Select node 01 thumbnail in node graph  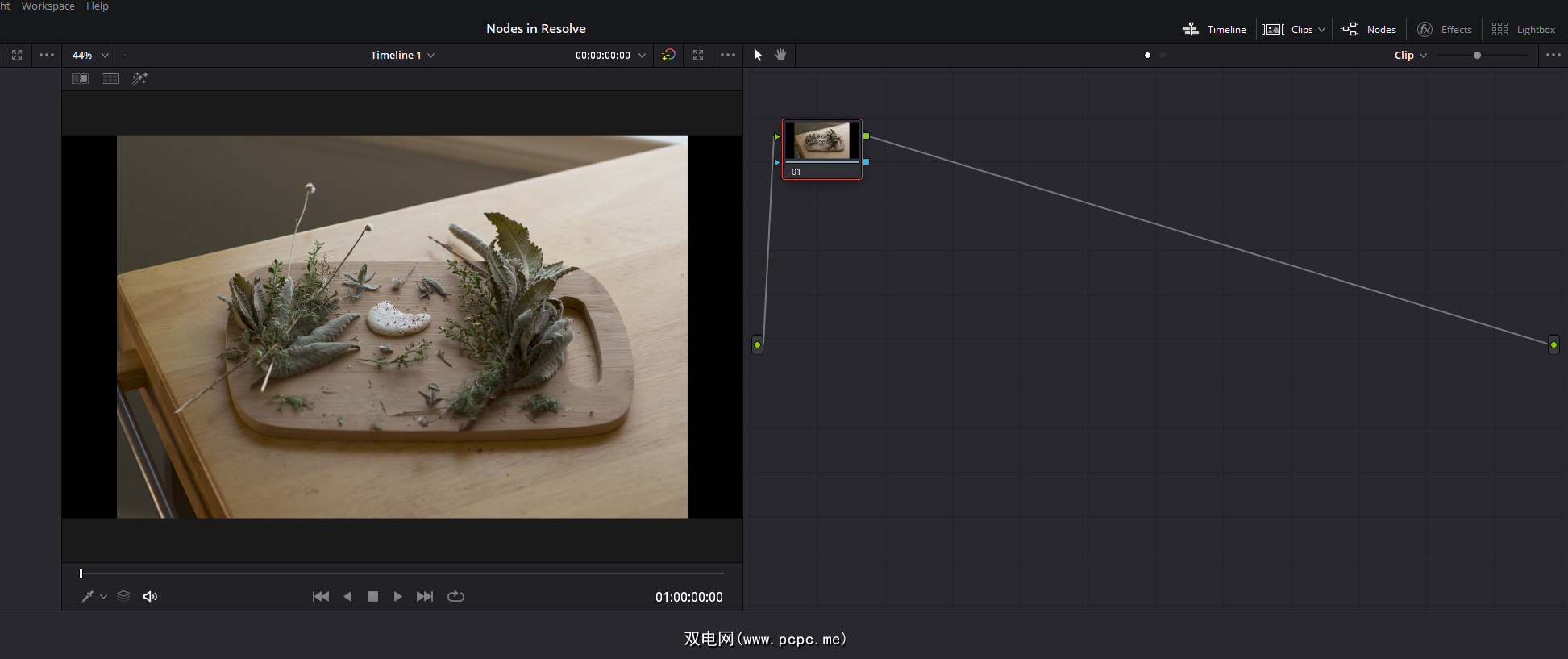point(821,142)
